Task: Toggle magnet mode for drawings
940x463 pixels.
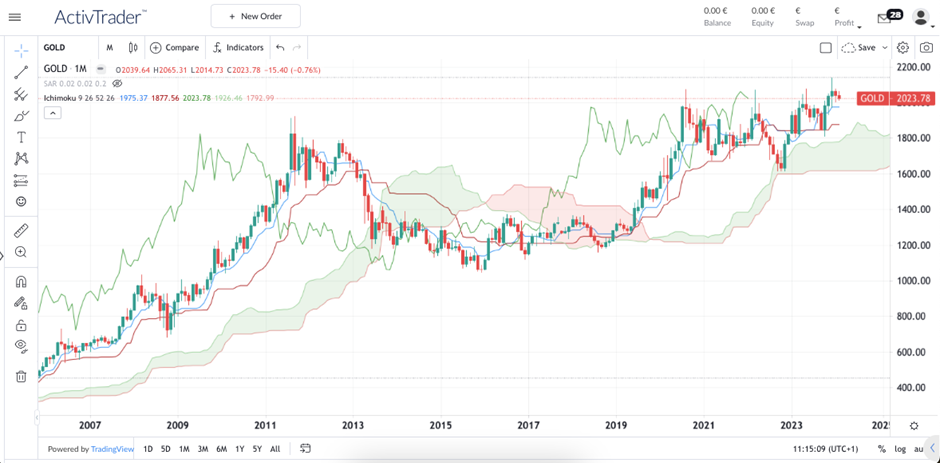Action: click(20, 282)
